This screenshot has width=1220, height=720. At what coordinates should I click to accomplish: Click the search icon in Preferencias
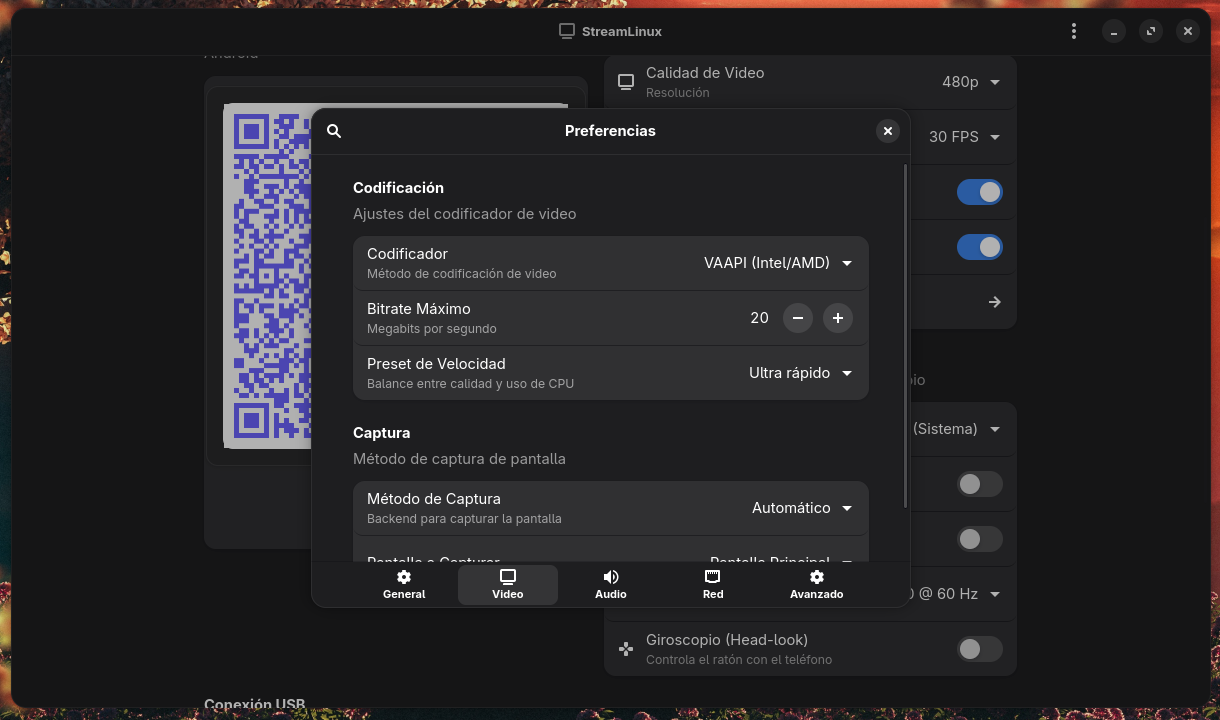click(x=334, y=131)
